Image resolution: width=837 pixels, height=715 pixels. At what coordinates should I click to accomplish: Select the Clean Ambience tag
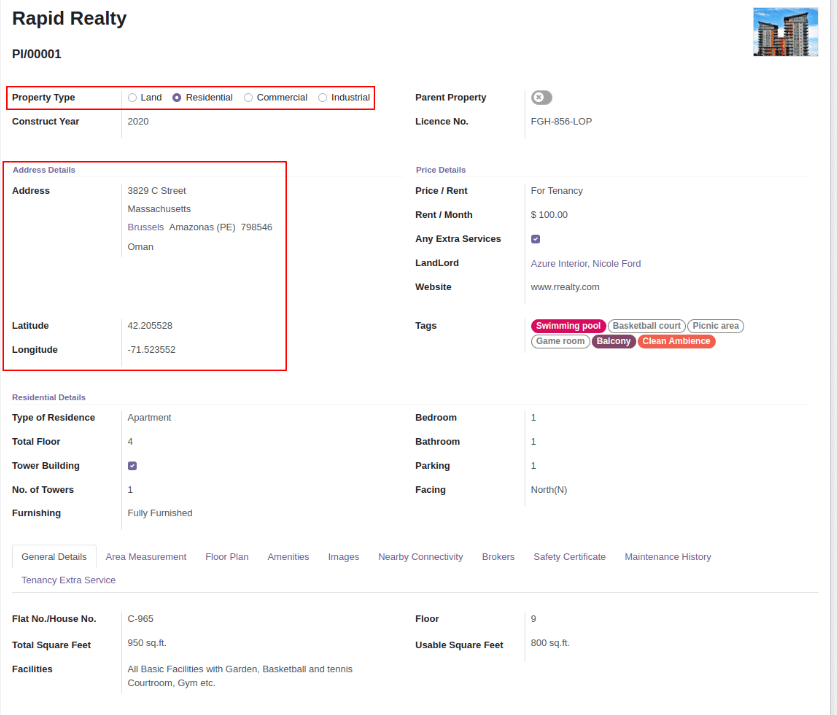pos(676,342)
